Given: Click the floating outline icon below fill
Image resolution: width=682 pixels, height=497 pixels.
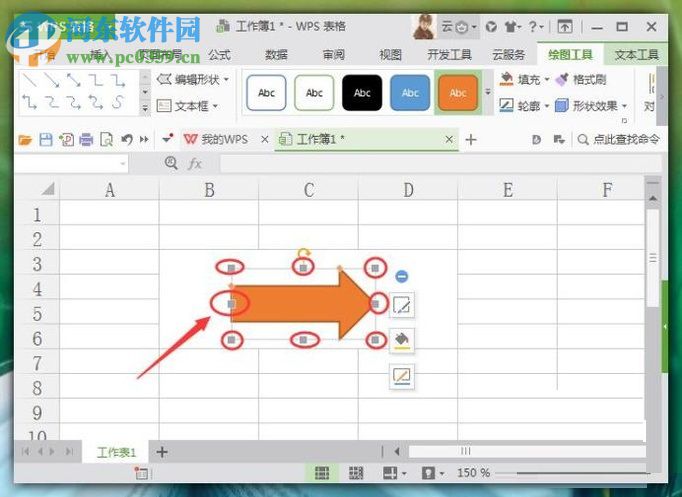Looking at the screenshot, I should 401,376.
